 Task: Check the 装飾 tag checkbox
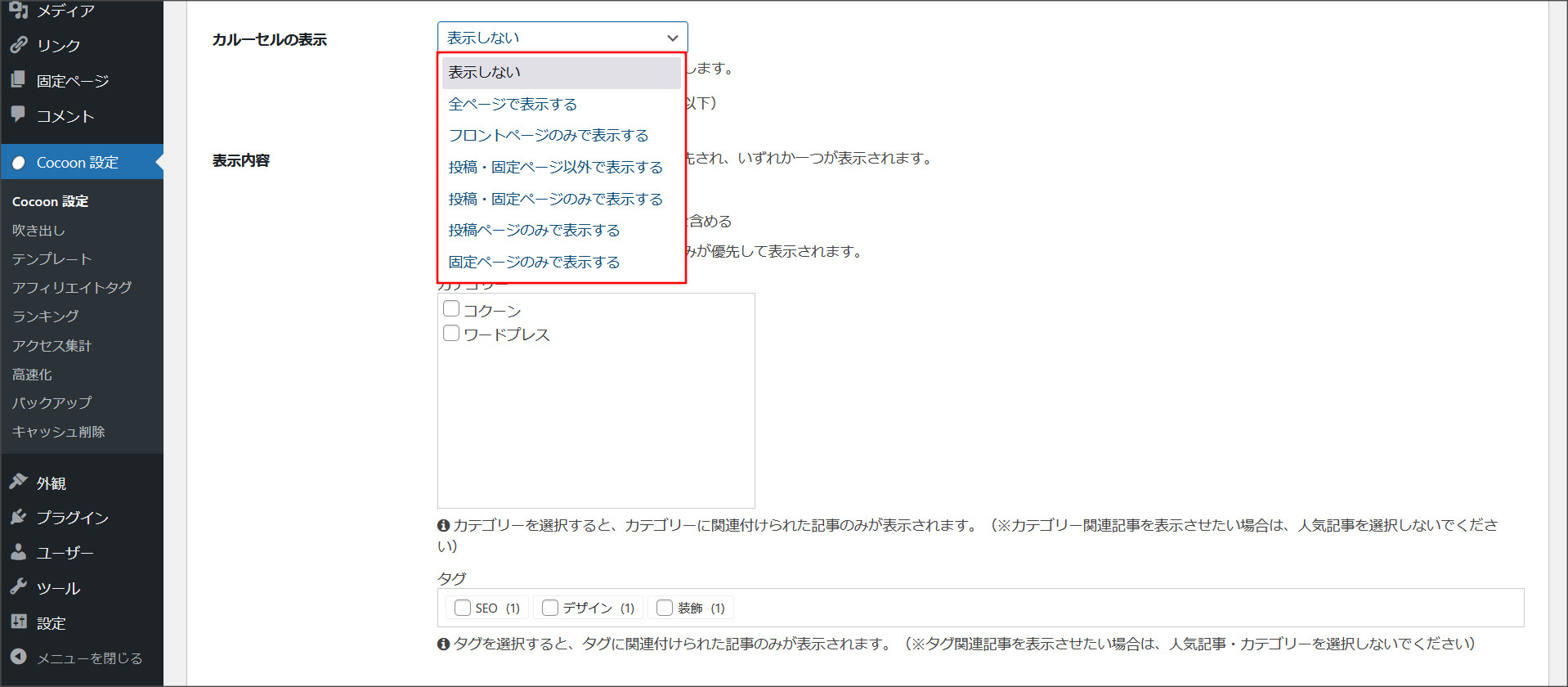click(x=665, y=608)
